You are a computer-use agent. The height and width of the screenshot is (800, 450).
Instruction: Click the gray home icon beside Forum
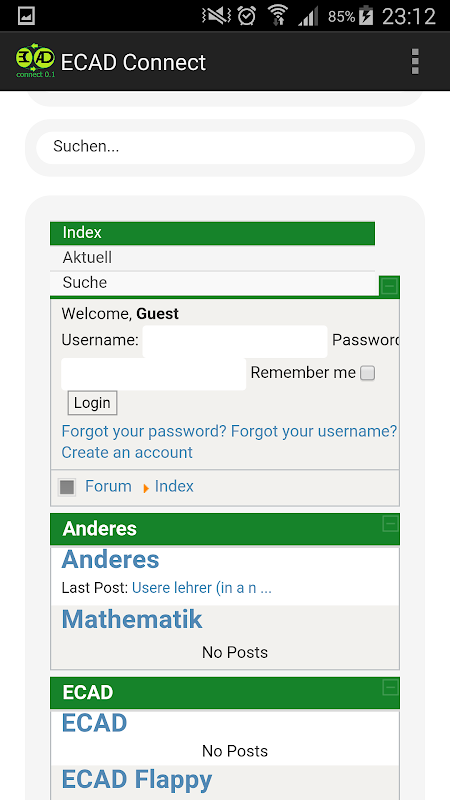(x=67, y=487)
